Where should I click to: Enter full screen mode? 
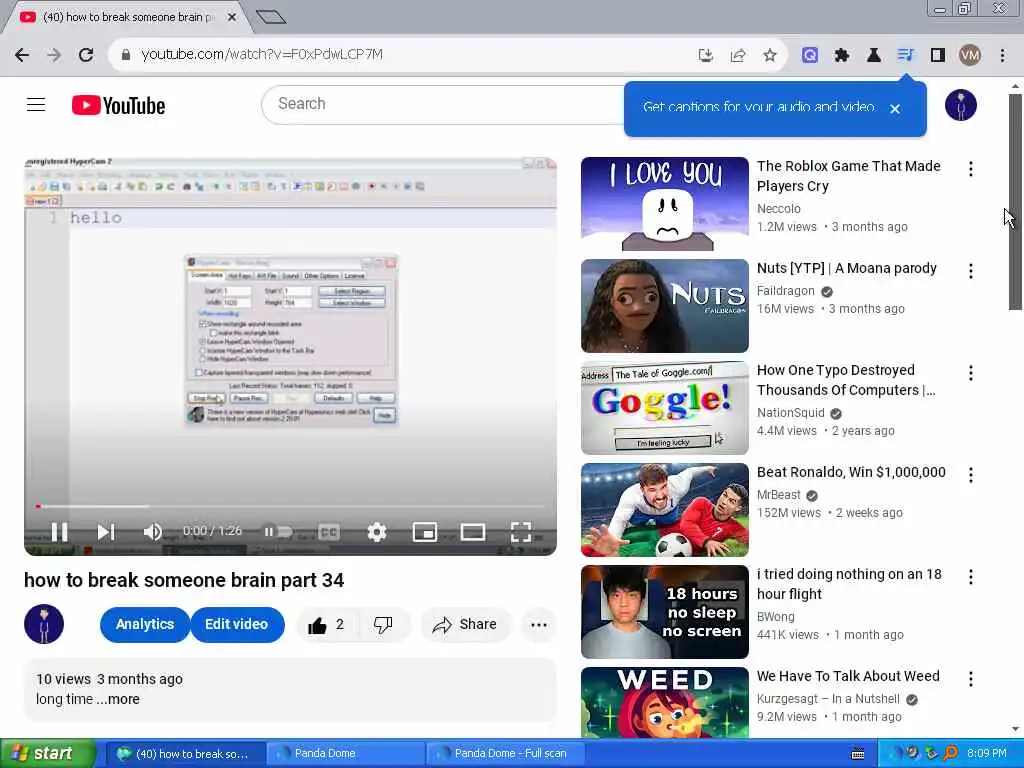click(x=520, y=532)
